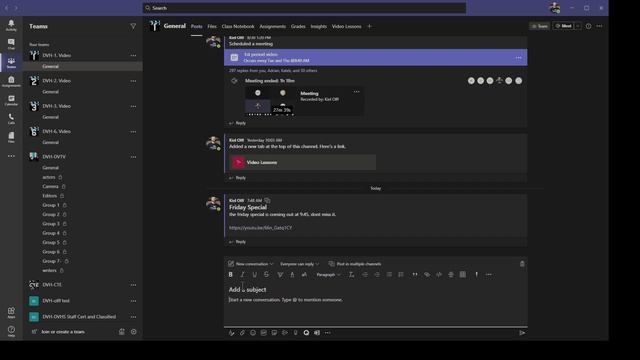Viewport: 640px width, 360px height.
Task: Open Assignments in the left rail
Action: coord(11,81)
